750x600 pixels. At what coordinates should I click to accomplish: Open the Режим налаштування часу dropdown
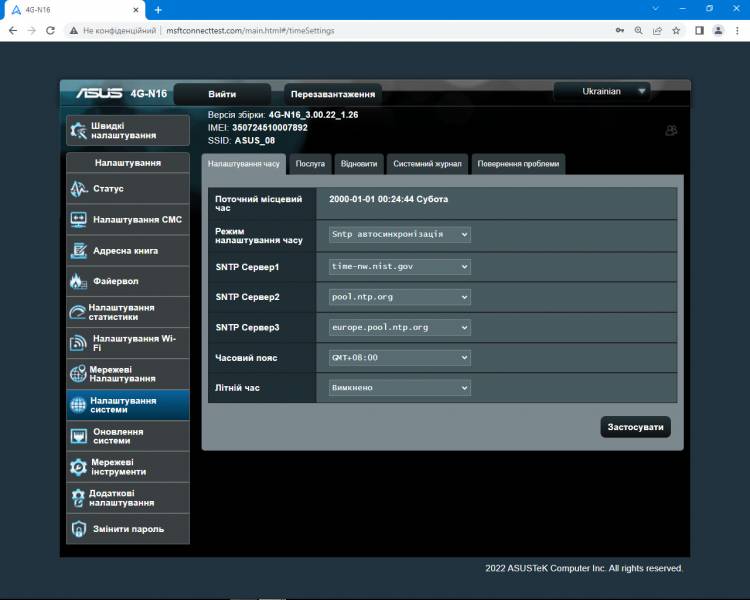click(399, 234)
